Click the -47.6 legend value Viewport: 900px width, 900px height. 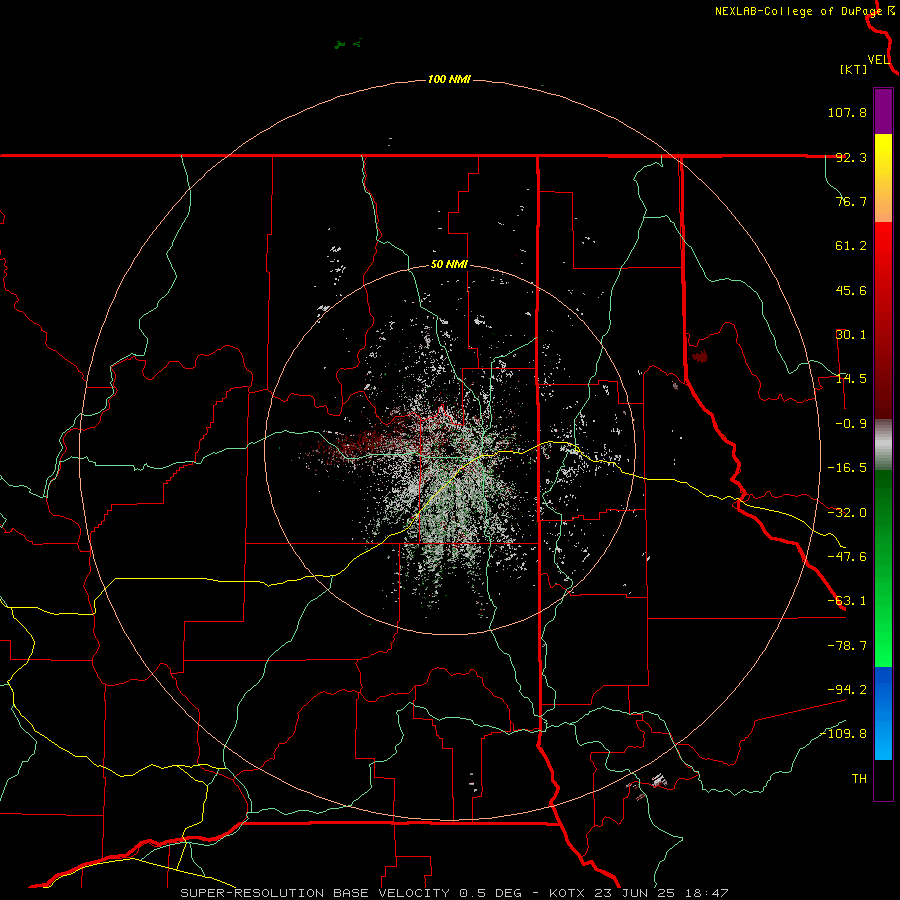(847, 557)
